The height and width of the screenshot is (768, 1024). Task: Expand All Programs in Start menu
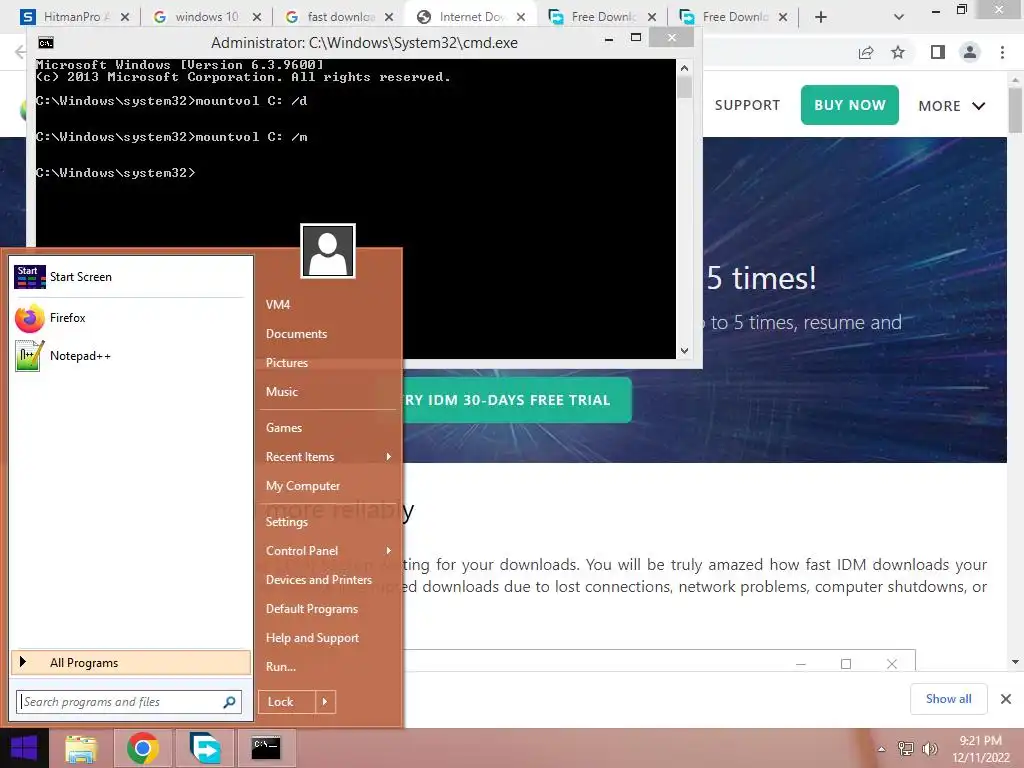click(x=131, y=663)
